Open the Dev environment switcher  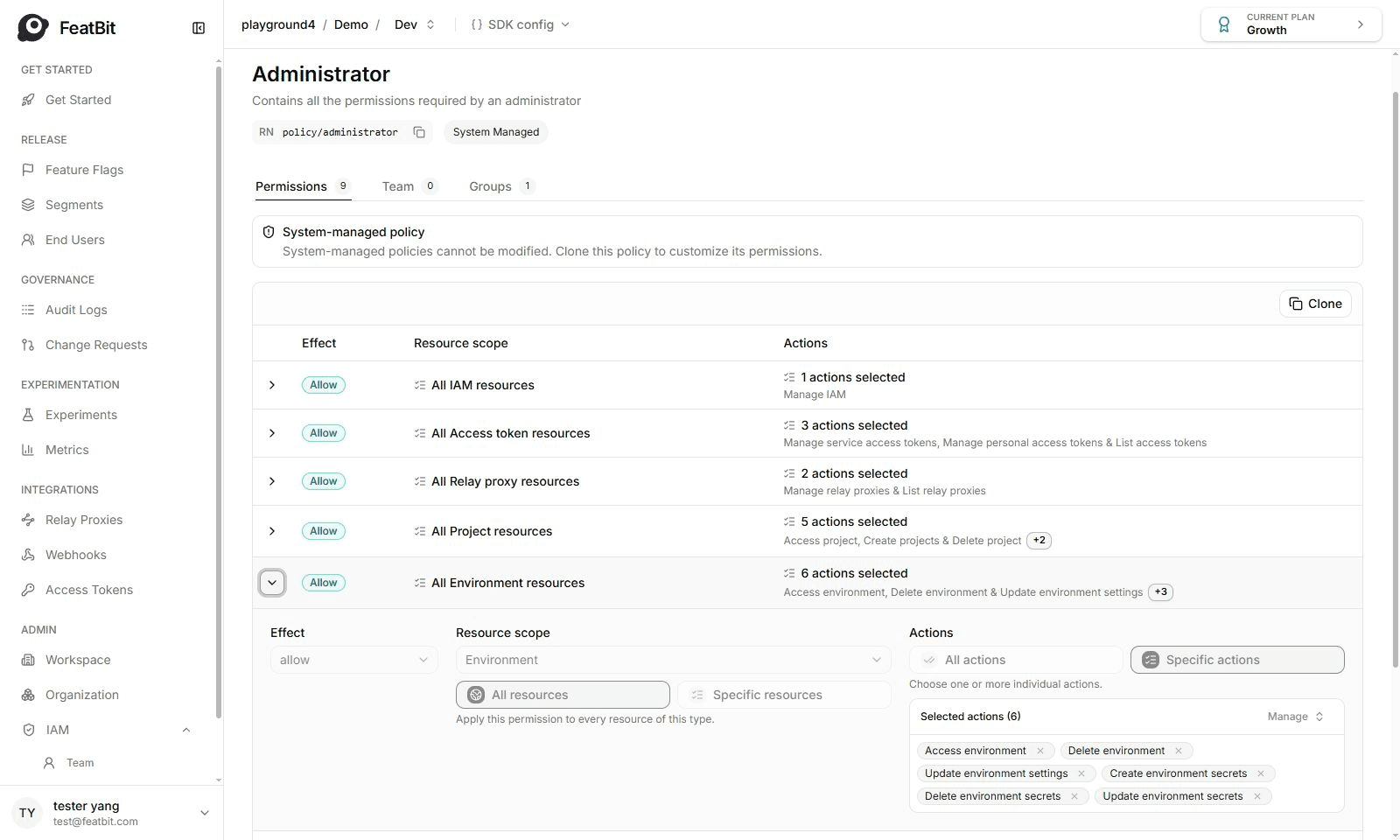(415, 24)
